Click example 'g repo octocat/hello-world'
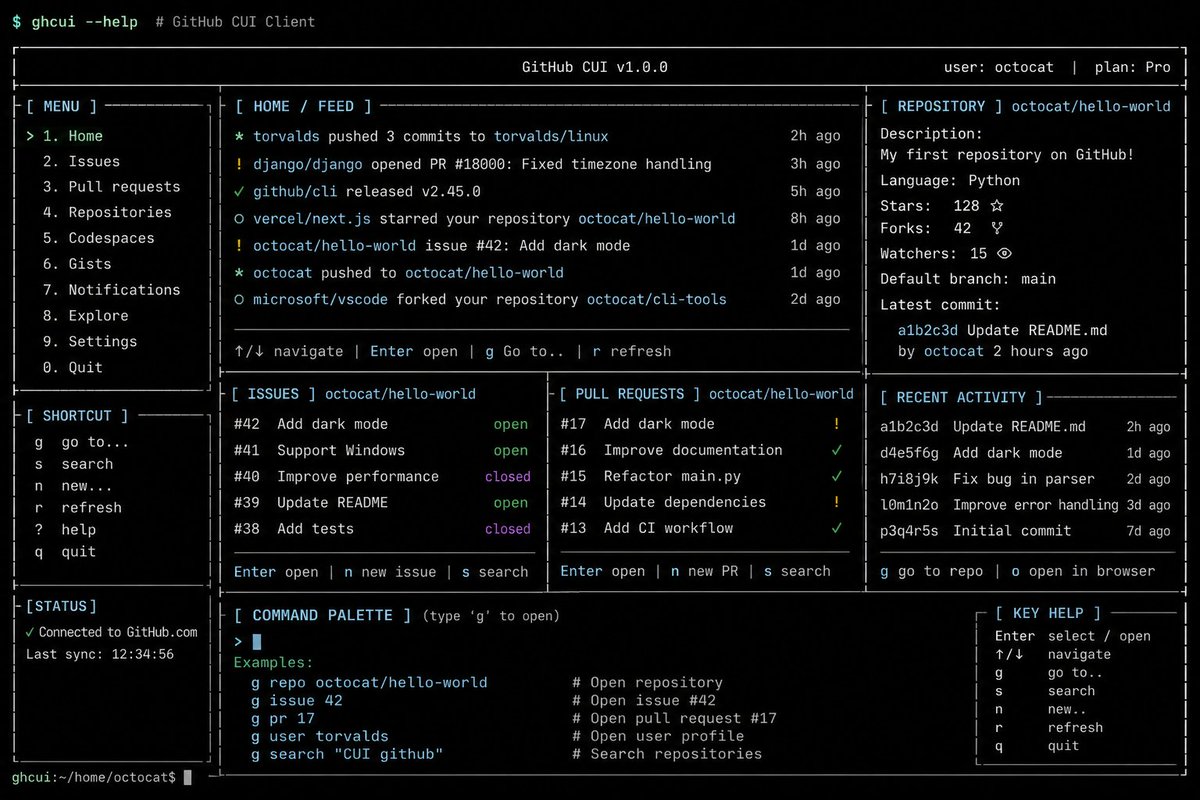Screen dimensions: 1200x800 point(370,682)
